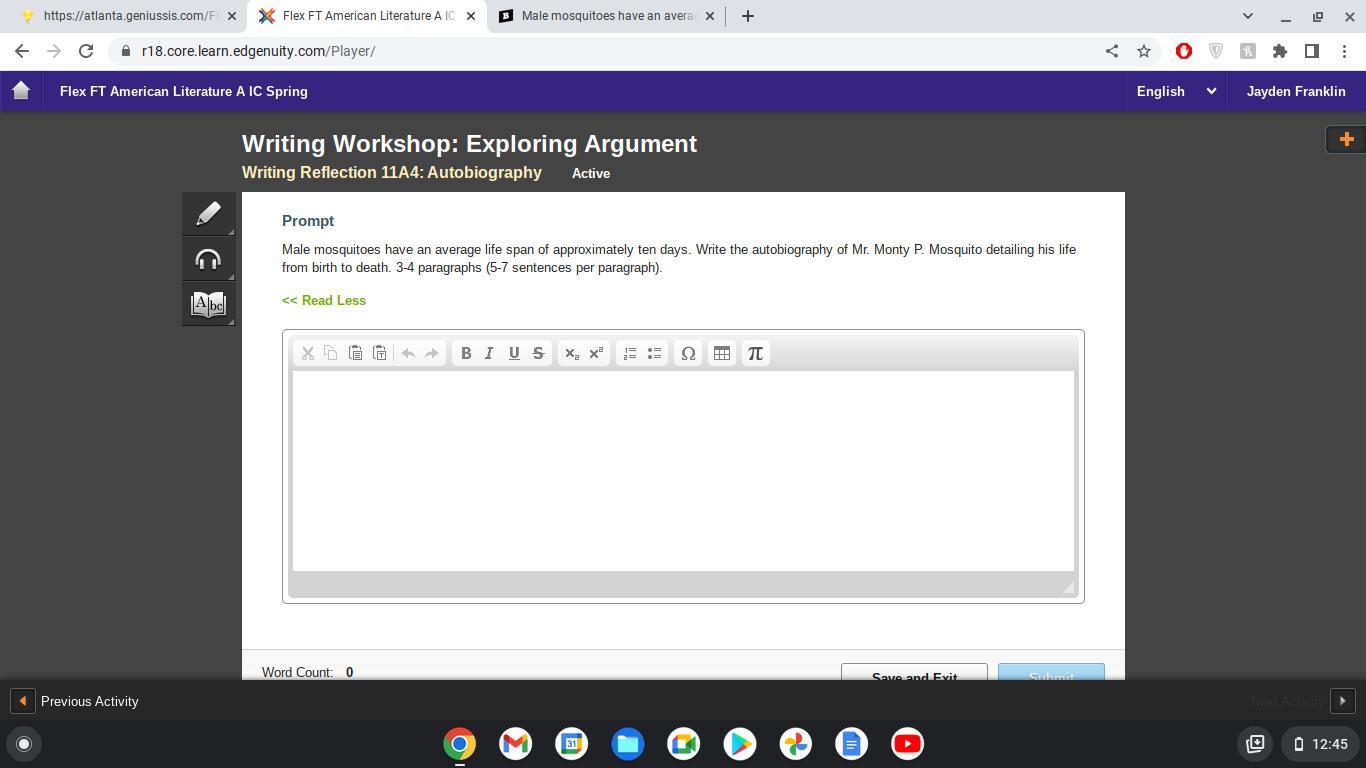Screen dimensions: 1366x768
Task: Open the Abc dictionary tool
Action: click(208, 304)
